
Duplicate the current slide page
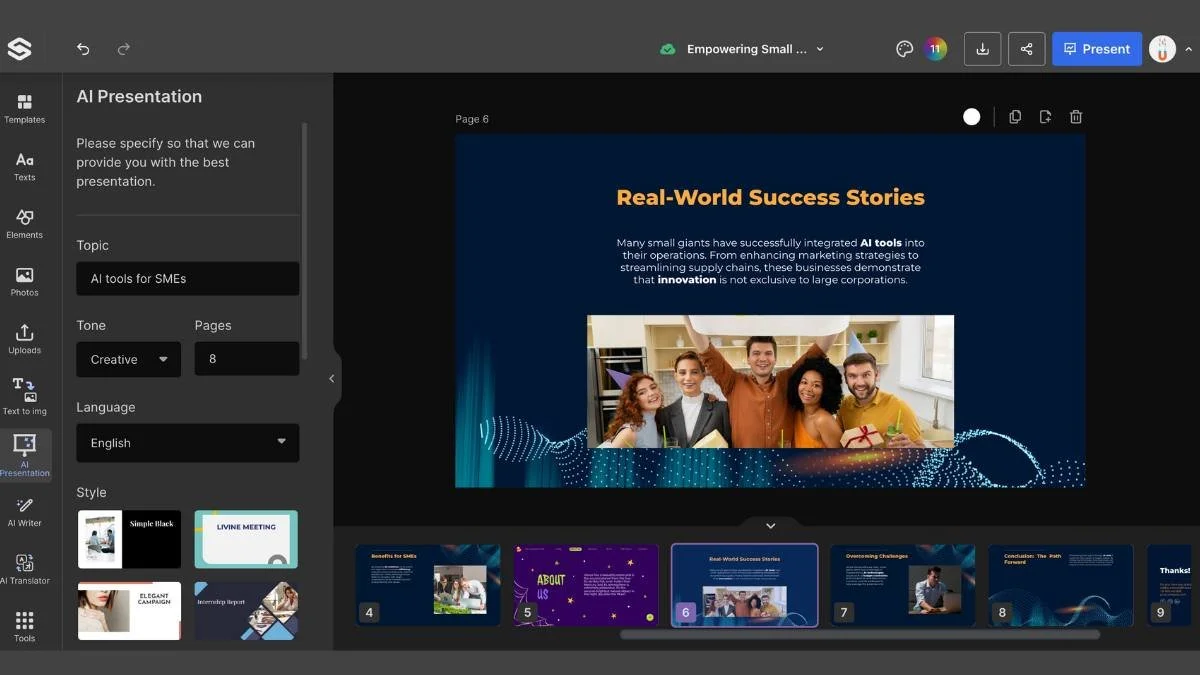(x=1015, y=117)
